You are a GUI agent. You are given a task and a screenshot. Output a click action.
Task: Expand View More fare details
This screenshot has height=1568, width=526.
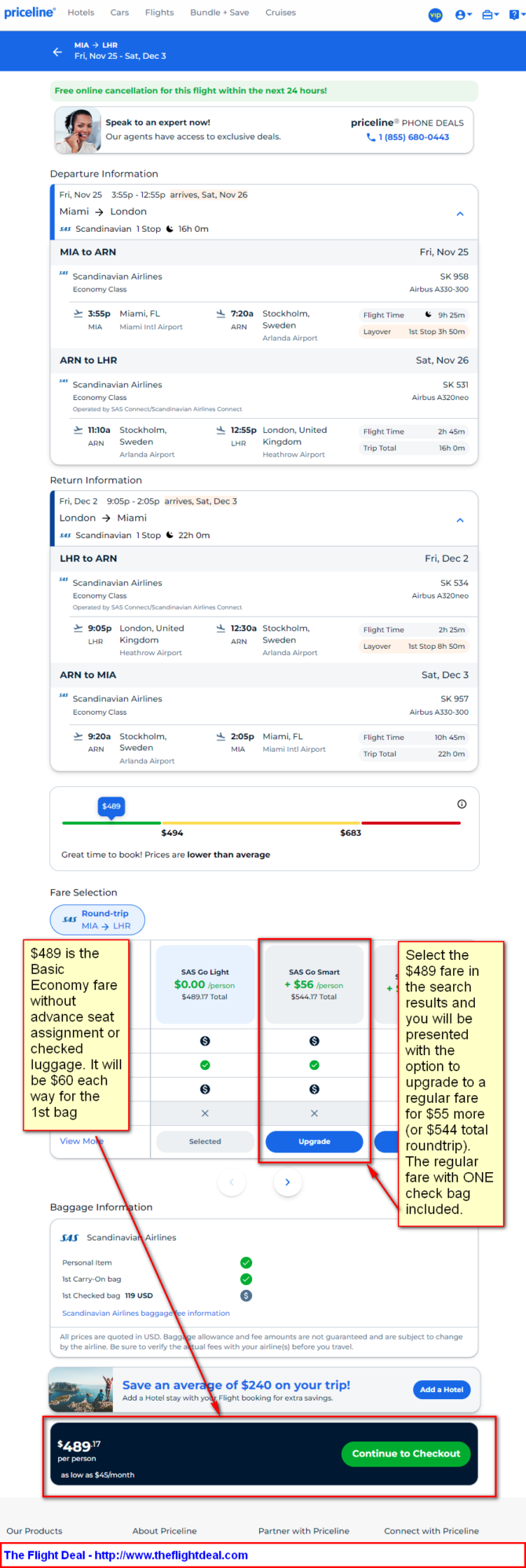[x=82, y=1141]
